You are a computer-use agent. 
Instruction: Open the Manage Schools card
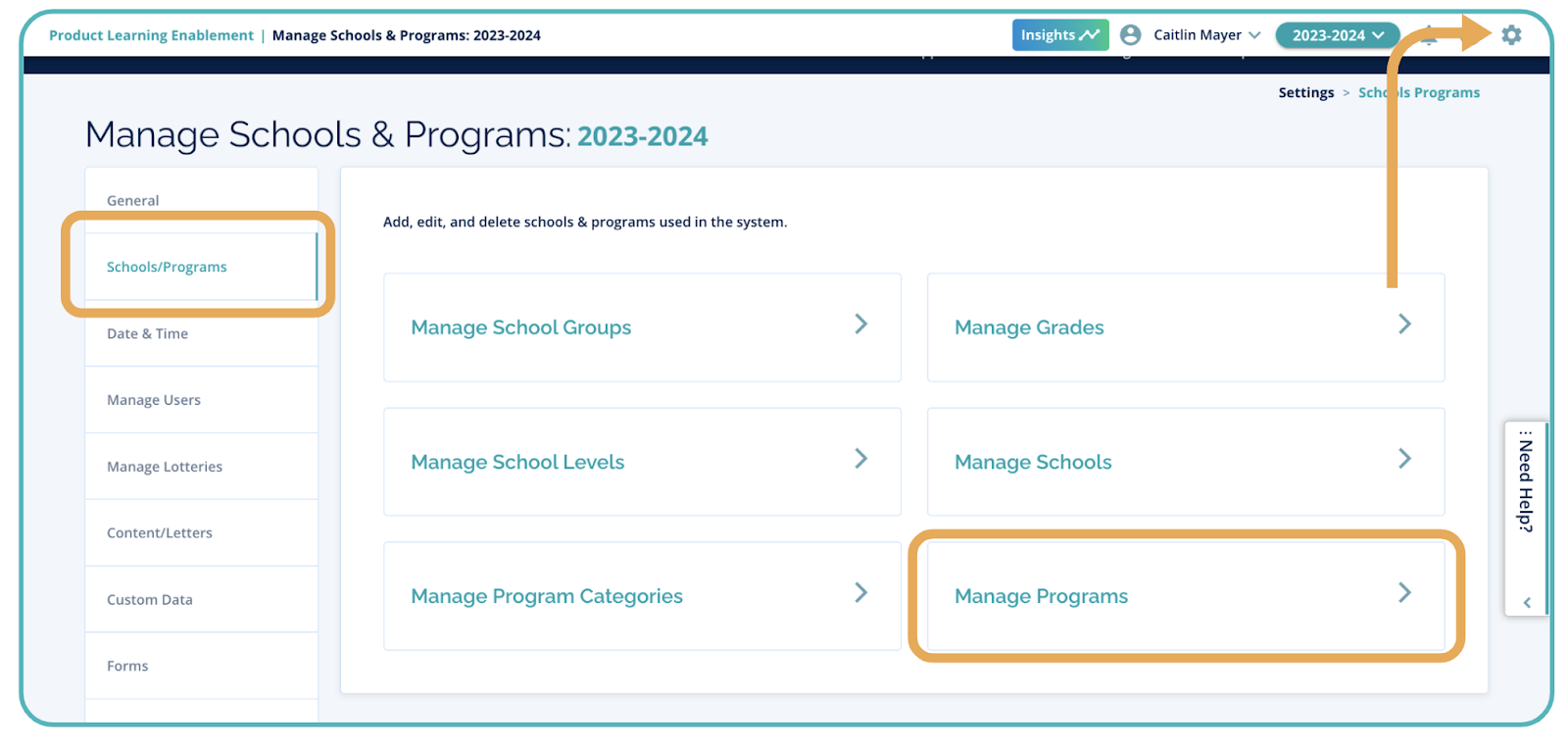pyautogui.click(x=1185, y=462)
